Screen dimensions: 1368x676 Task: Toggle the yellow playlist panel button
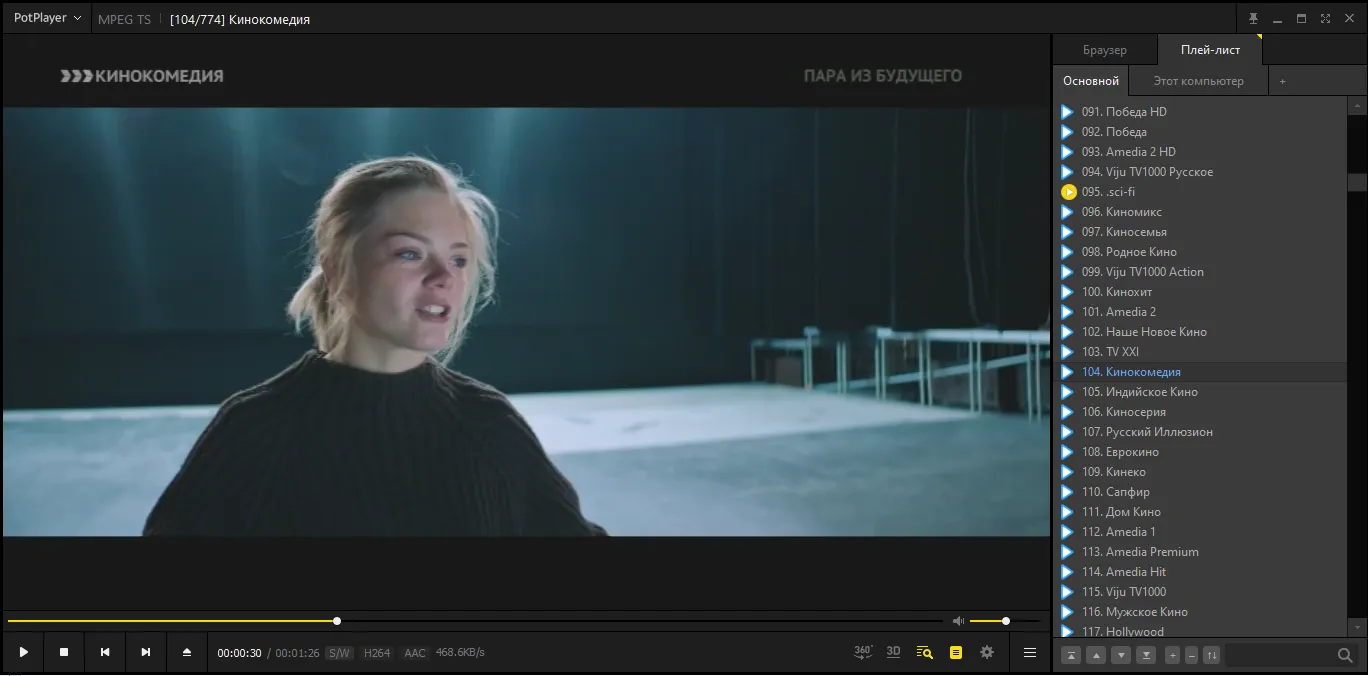(956, 652)
